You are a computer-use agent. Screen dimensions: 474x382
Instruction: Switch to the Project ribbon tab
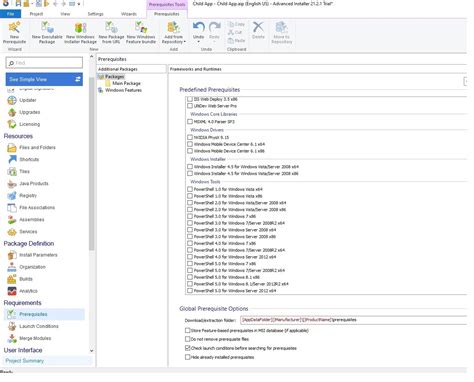coord(36,14)
